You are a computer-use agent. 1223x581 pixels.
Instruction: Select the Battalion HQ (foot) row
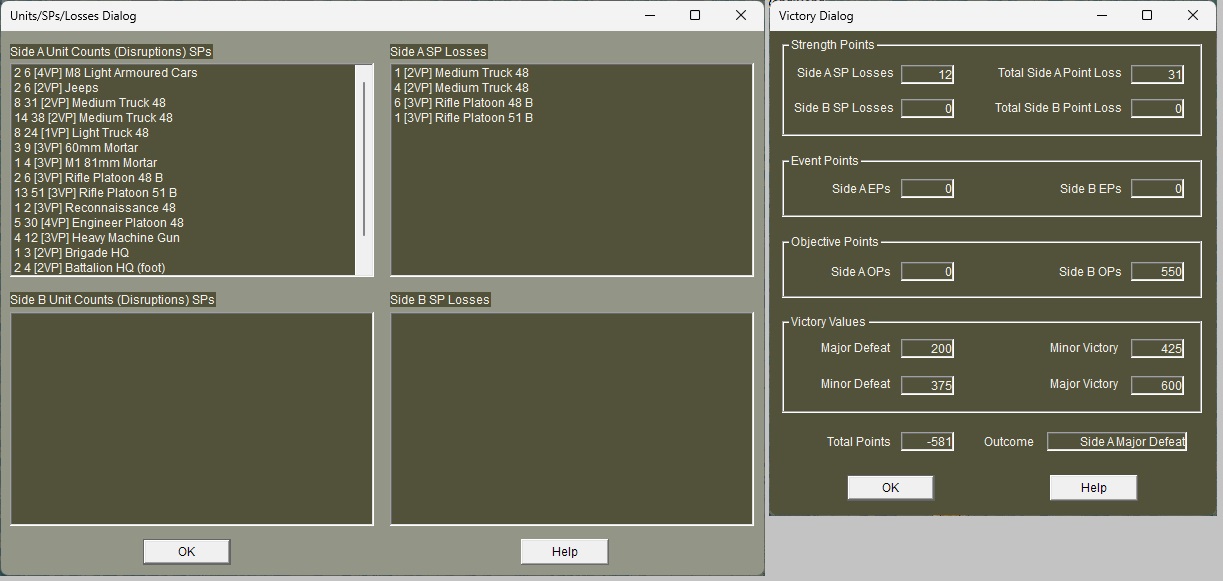tap(184, 268)
